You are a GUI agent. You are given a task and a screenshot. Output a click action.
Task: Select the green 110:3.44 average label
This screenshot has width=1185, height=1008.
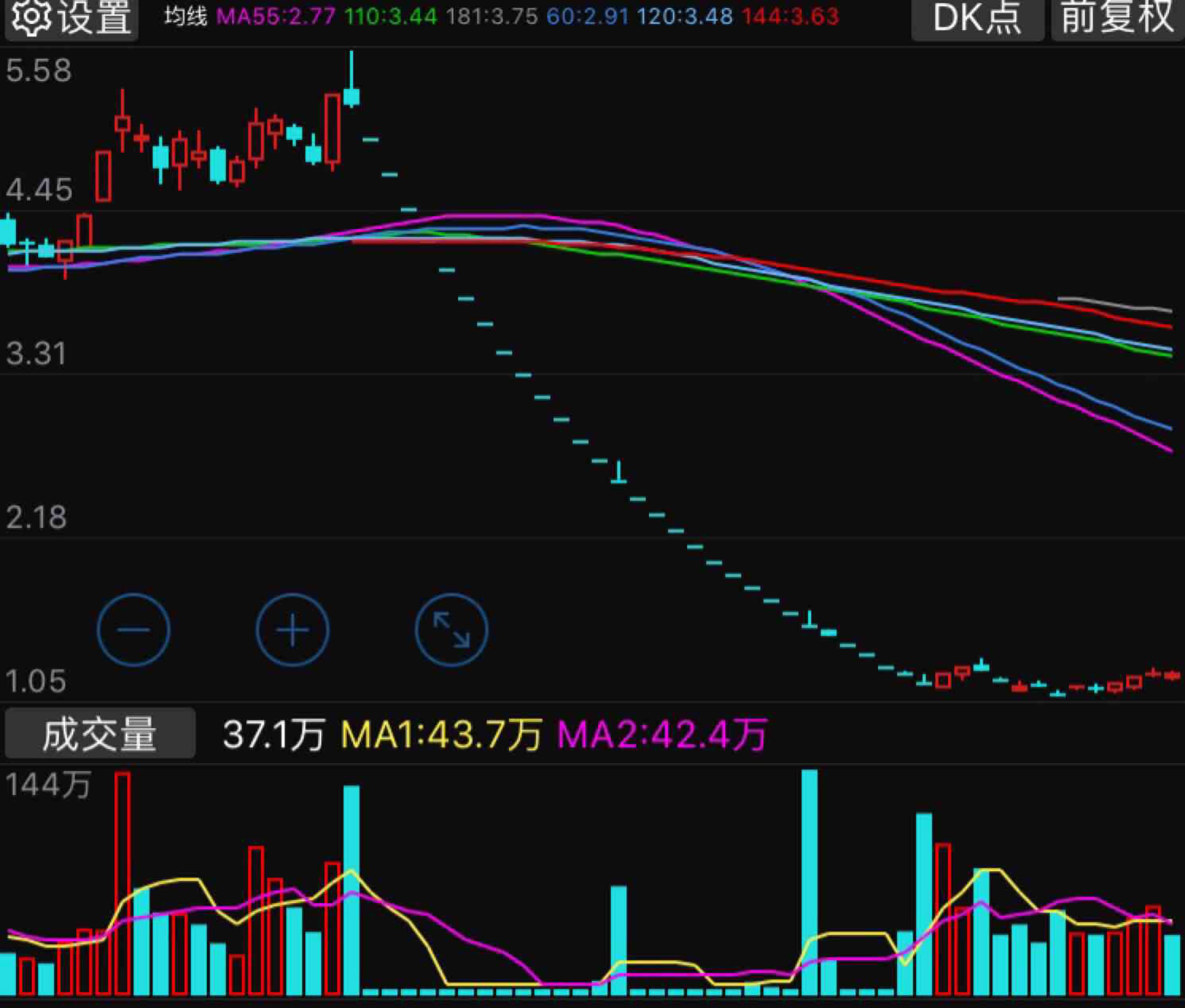[391, 17]
